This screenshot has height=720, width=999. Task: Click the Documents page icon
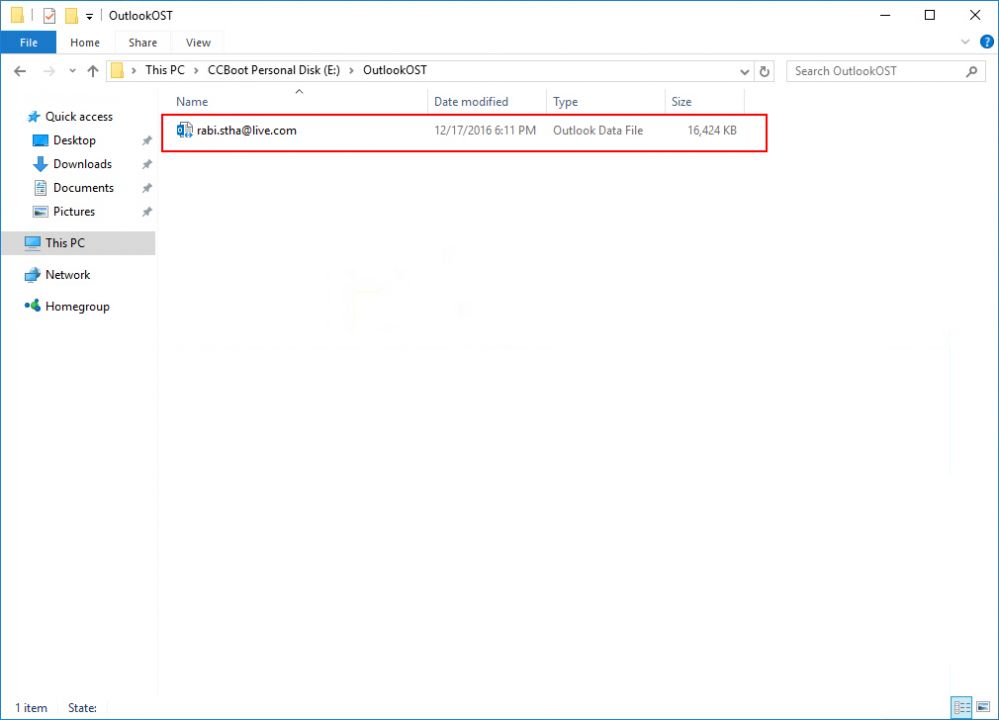point(40,187)
